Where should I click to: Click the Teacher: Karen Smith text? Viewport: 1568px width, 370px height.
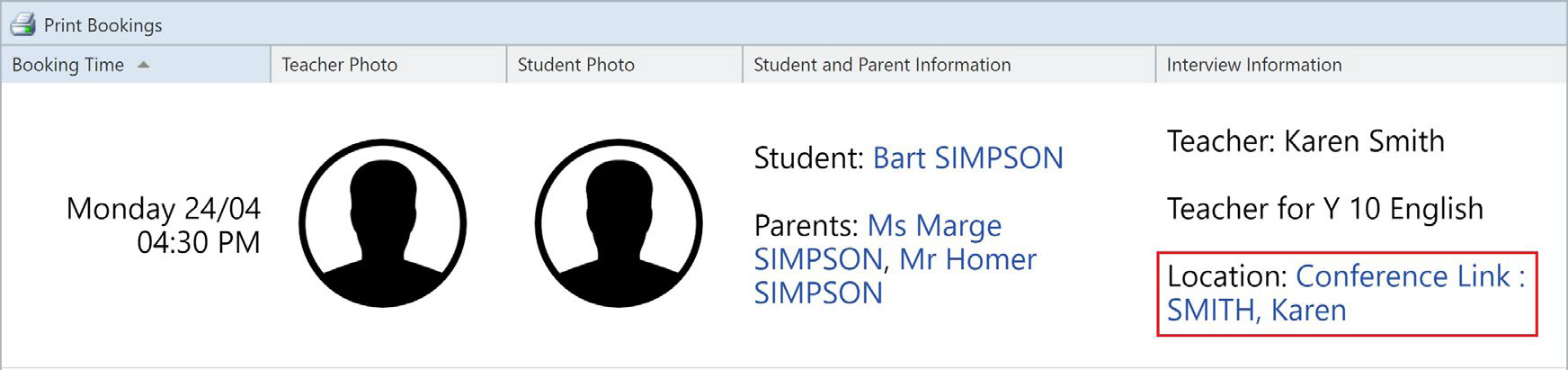pos(1305,141)
